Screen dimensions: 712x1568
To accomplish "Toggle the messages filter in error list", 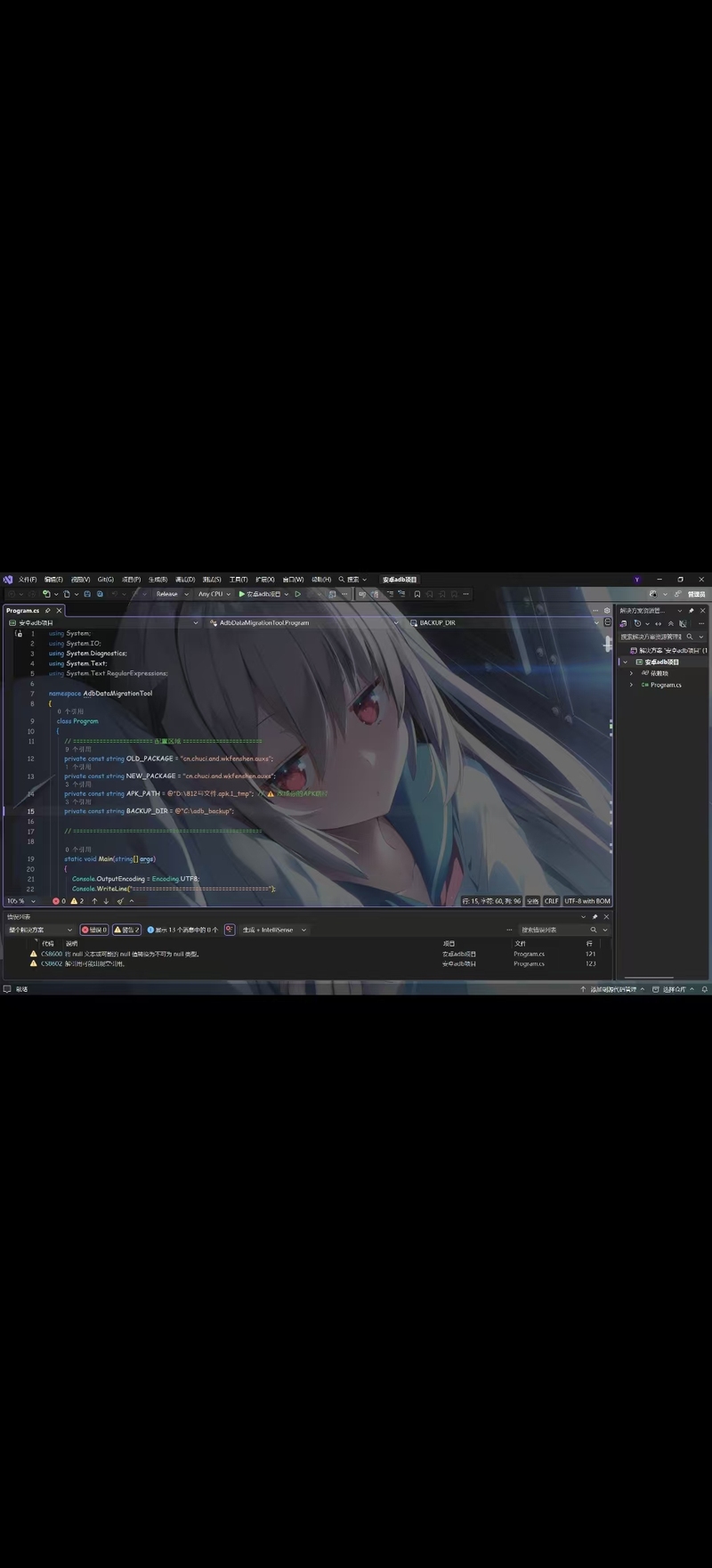I will [182, 930].
